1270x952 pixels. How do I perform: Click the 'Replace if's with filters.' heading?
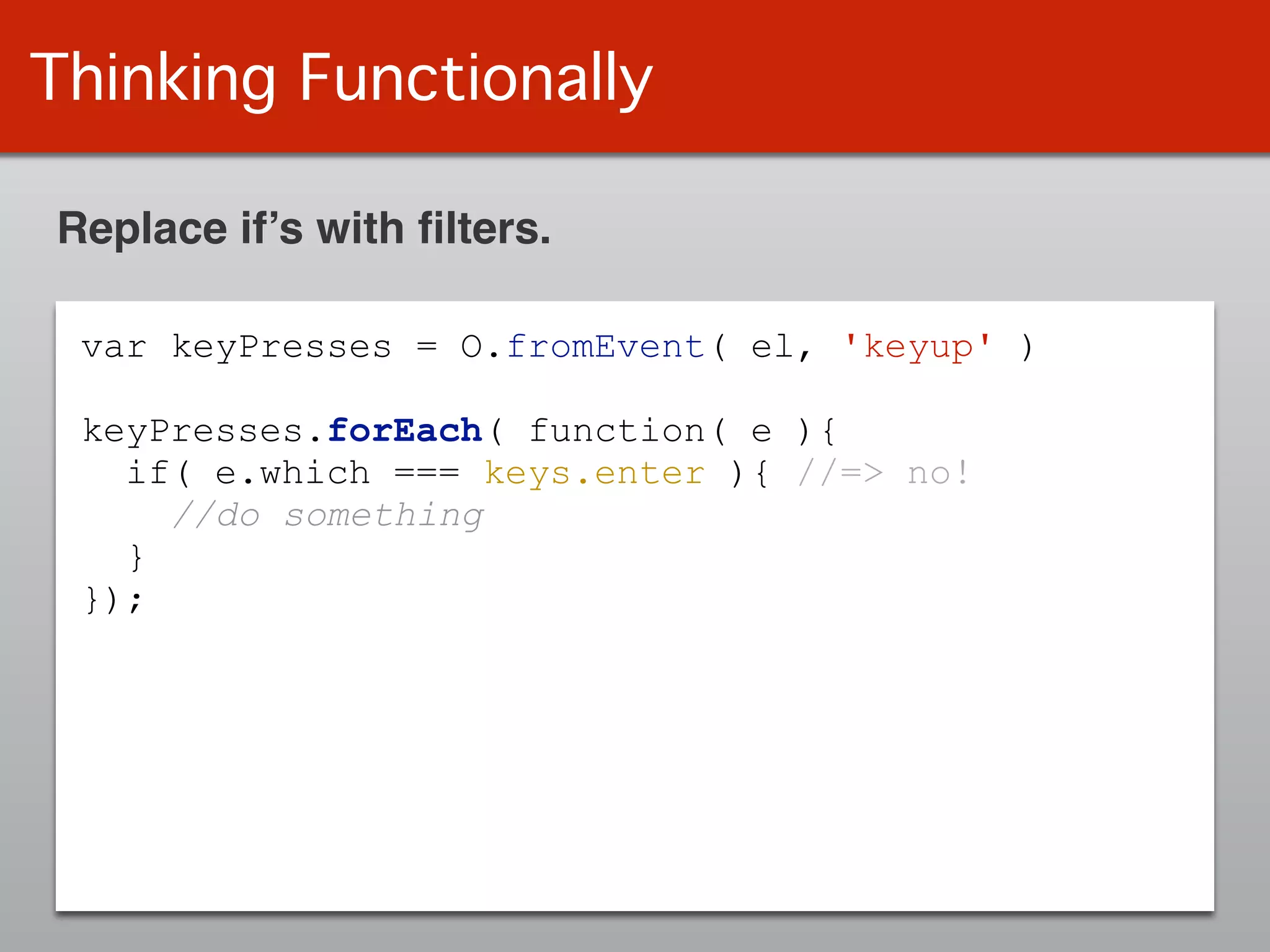(x=304, y=229)
